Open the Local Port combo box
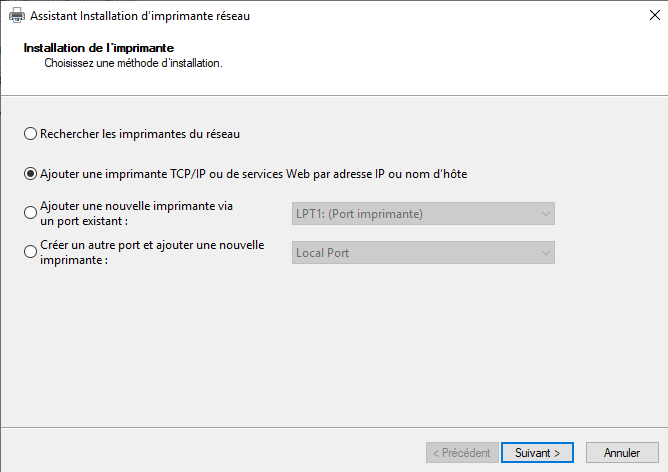668x472 pixels. click(423, 253)
